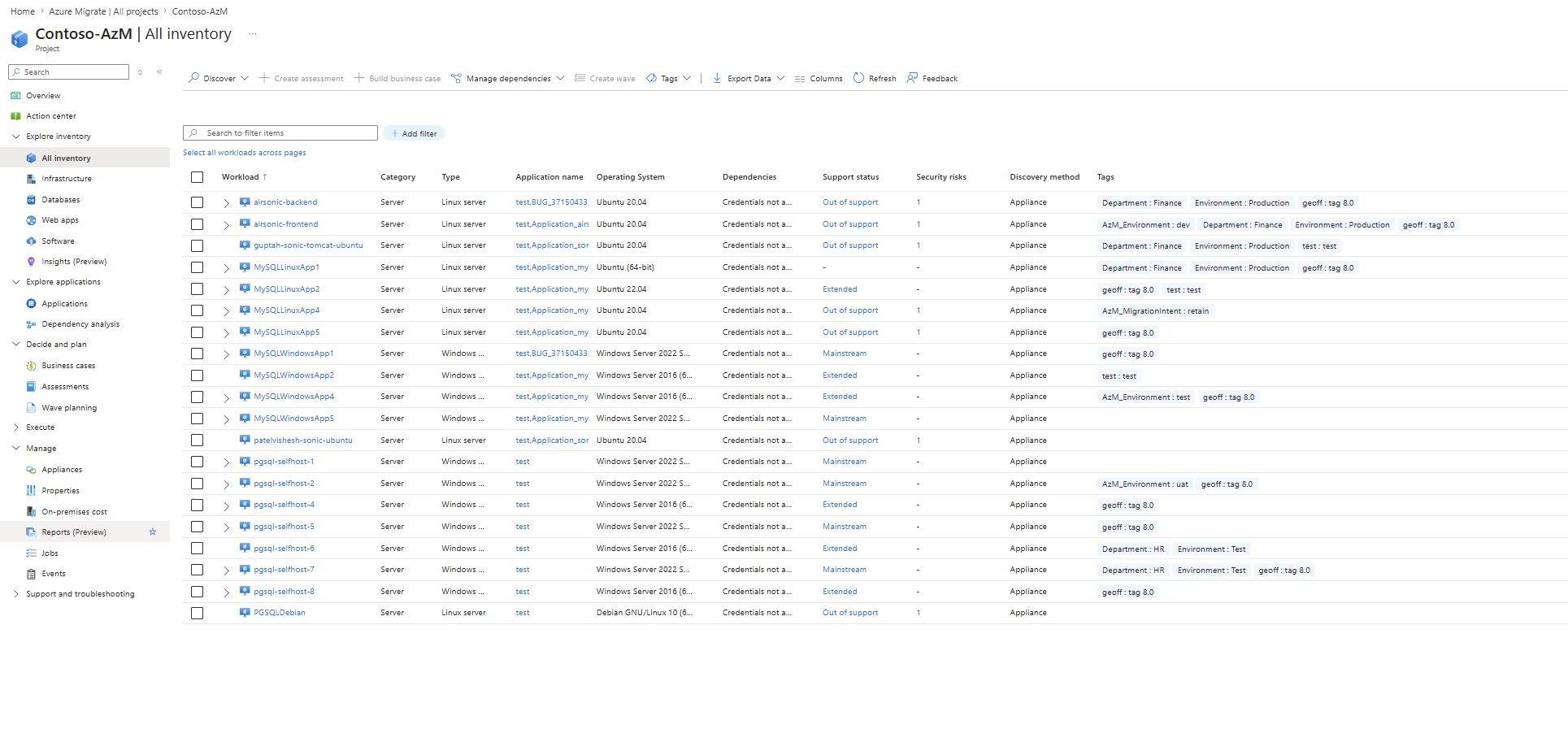
Task: Open Insights (Preview) in sidebar
Action: pyautogui.click(x=74, y=262)
